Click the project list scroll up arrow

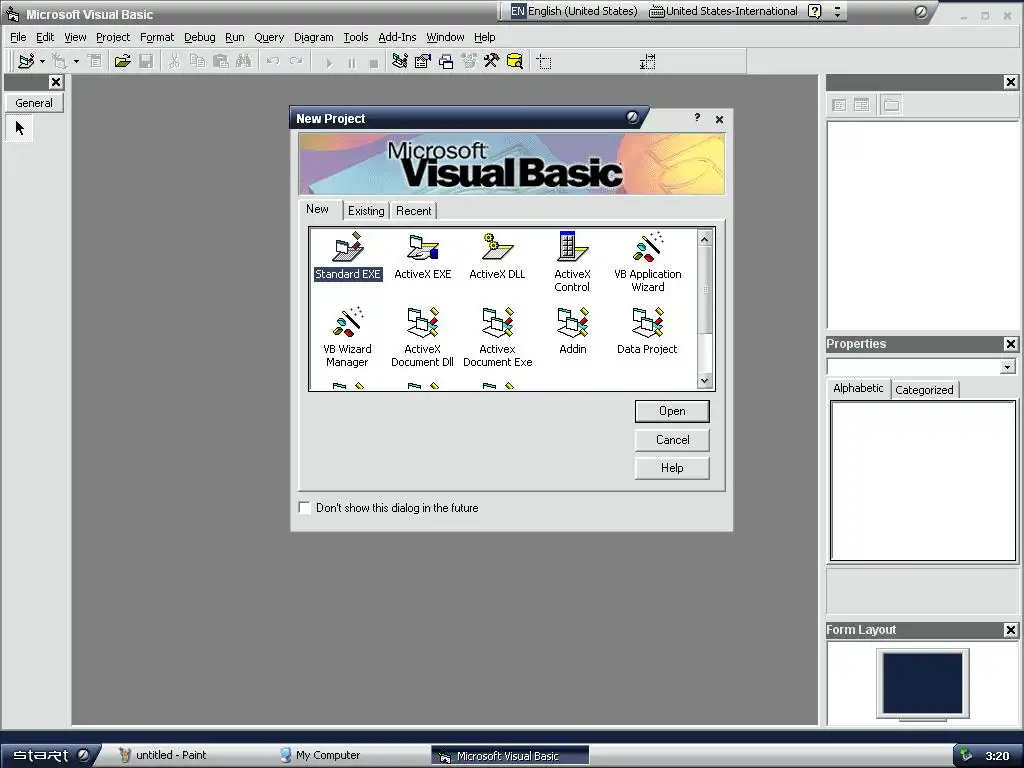[x=705, y=239]
